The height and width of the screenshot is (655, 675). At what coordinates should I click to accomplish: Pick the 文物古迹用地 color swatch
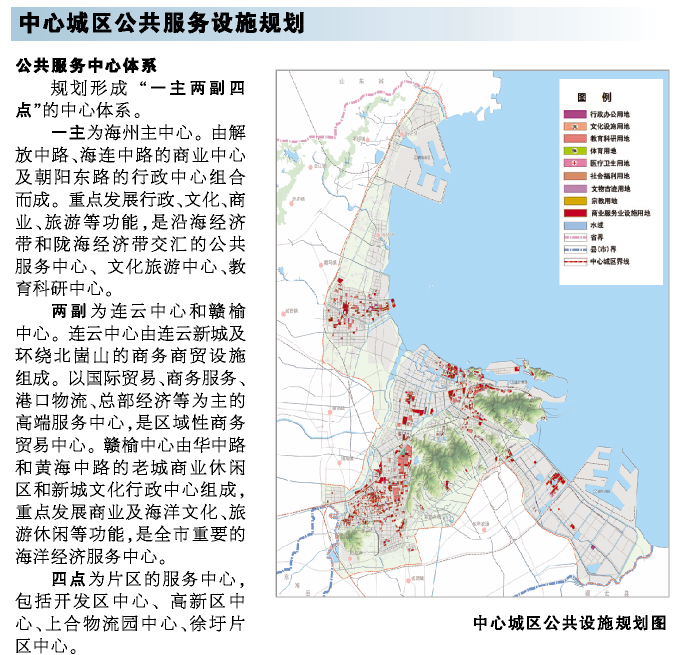click(x=576, y=188)
